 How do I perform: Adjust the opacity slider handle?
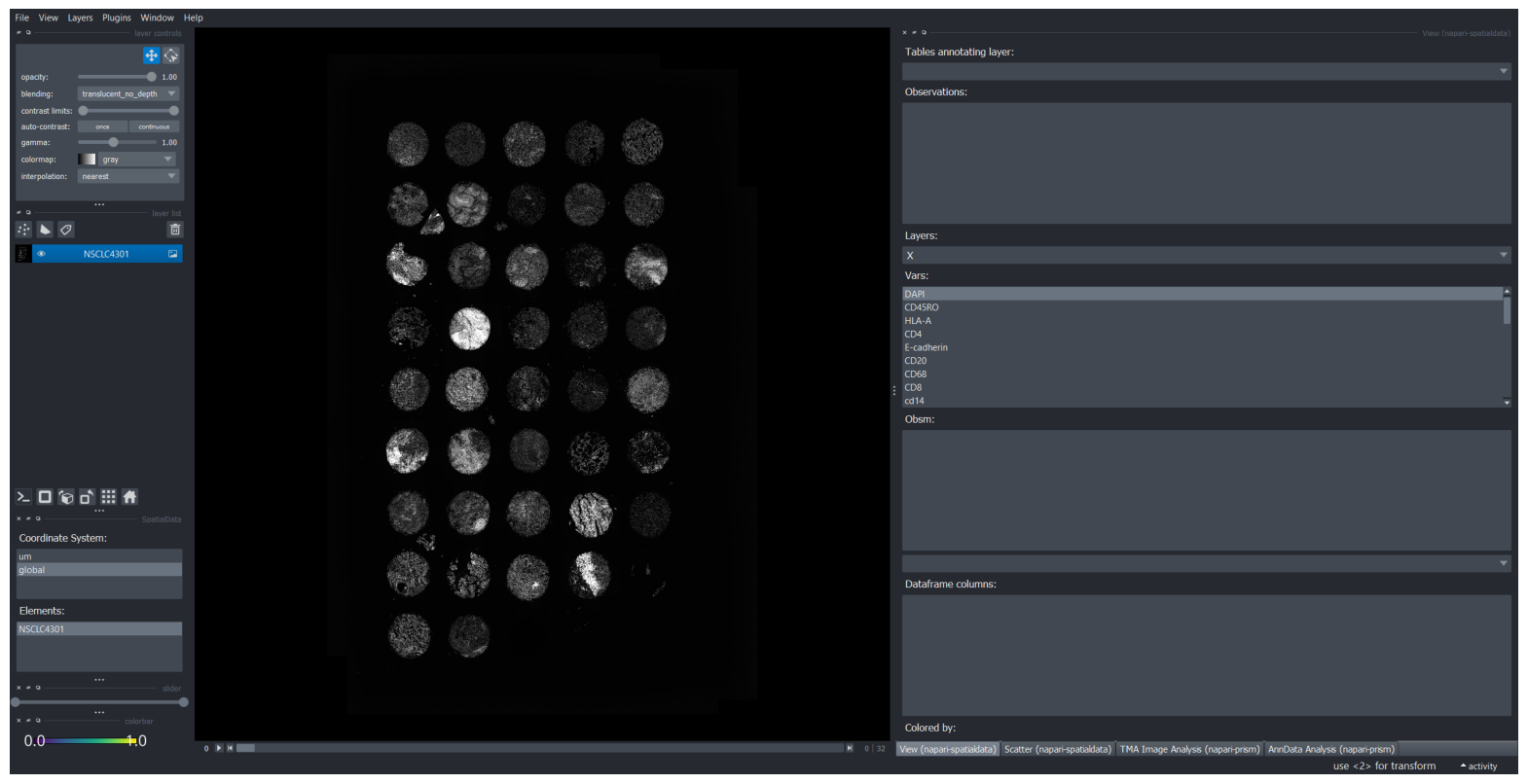151,76
